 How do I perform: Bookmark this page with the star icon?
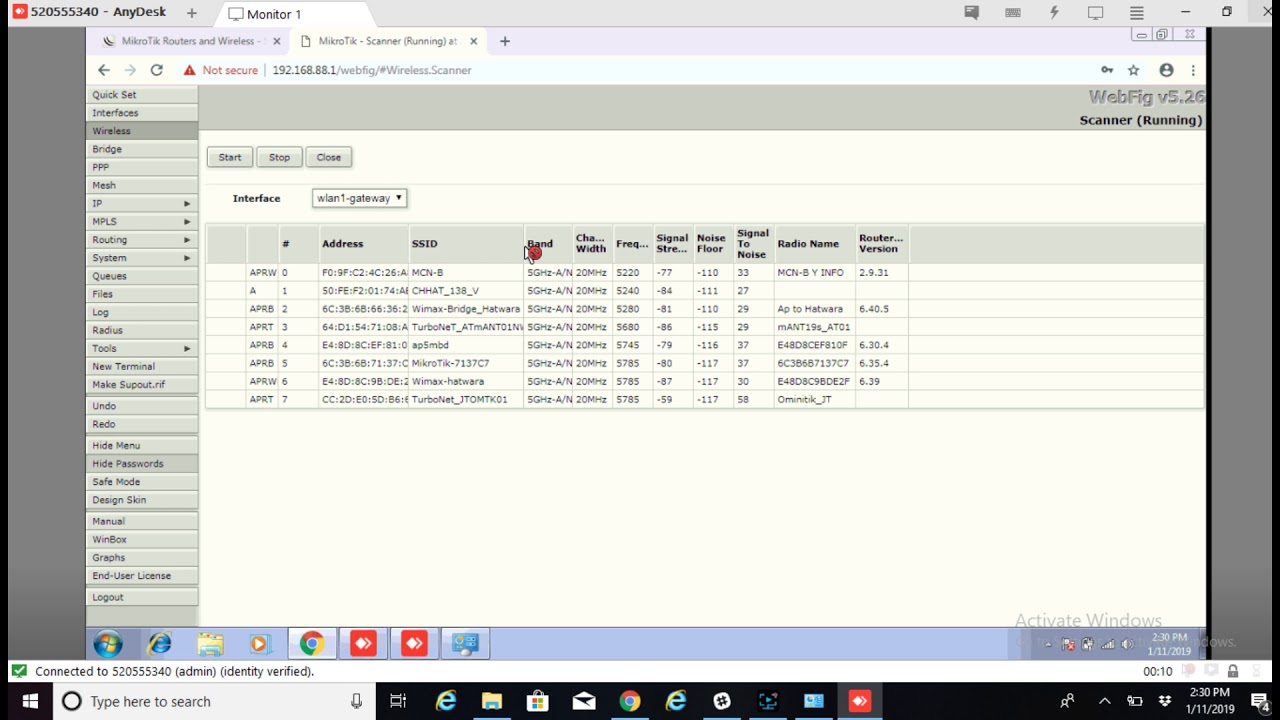[1134, 70]
